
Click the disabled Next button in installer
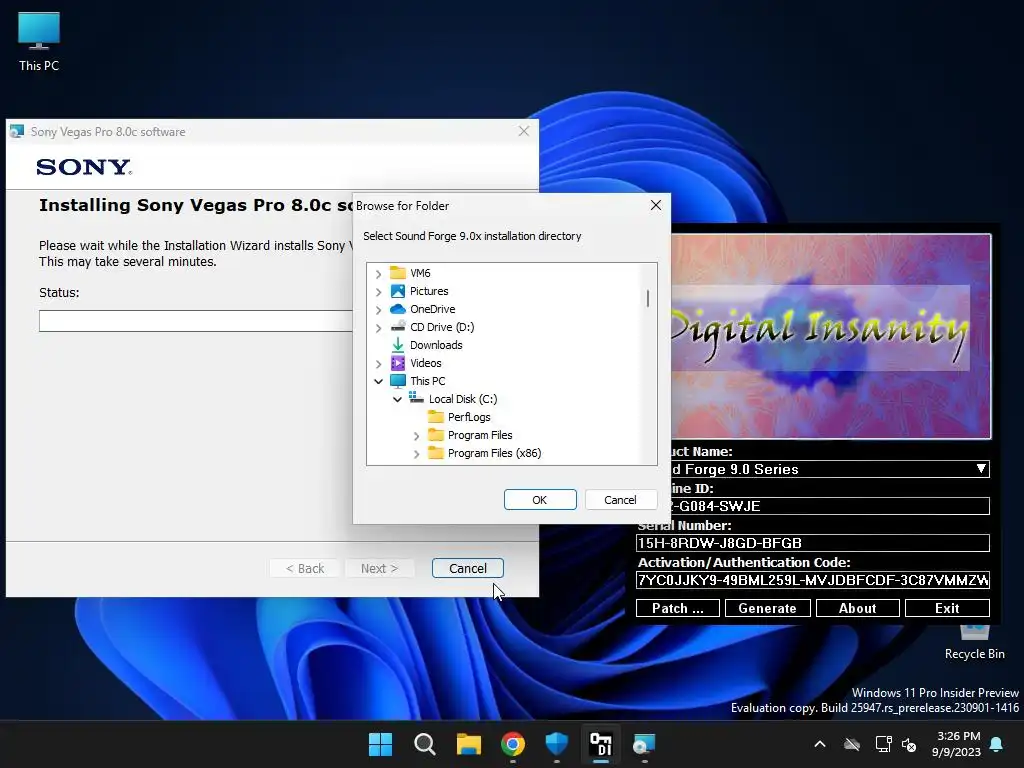point(379,568)
